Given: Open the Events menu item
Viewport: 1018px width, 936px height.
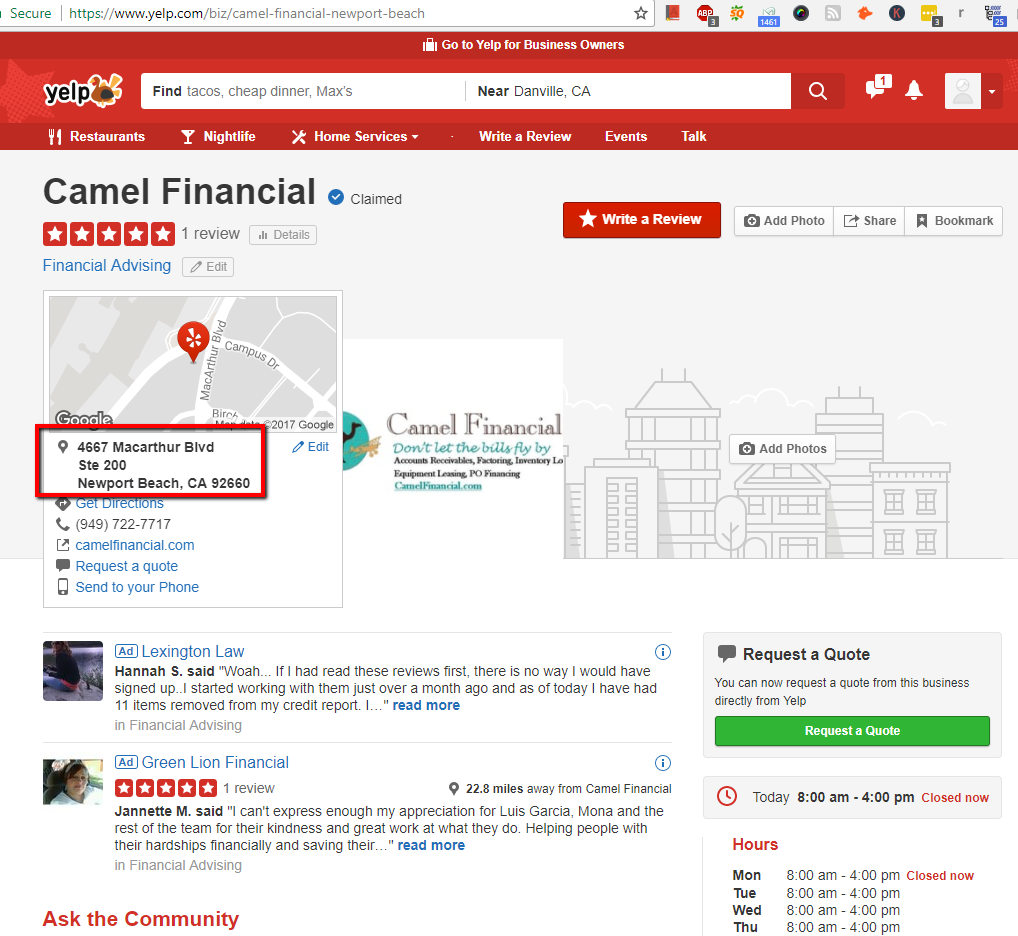Looking at the screenshot, I should coord(626,136).
